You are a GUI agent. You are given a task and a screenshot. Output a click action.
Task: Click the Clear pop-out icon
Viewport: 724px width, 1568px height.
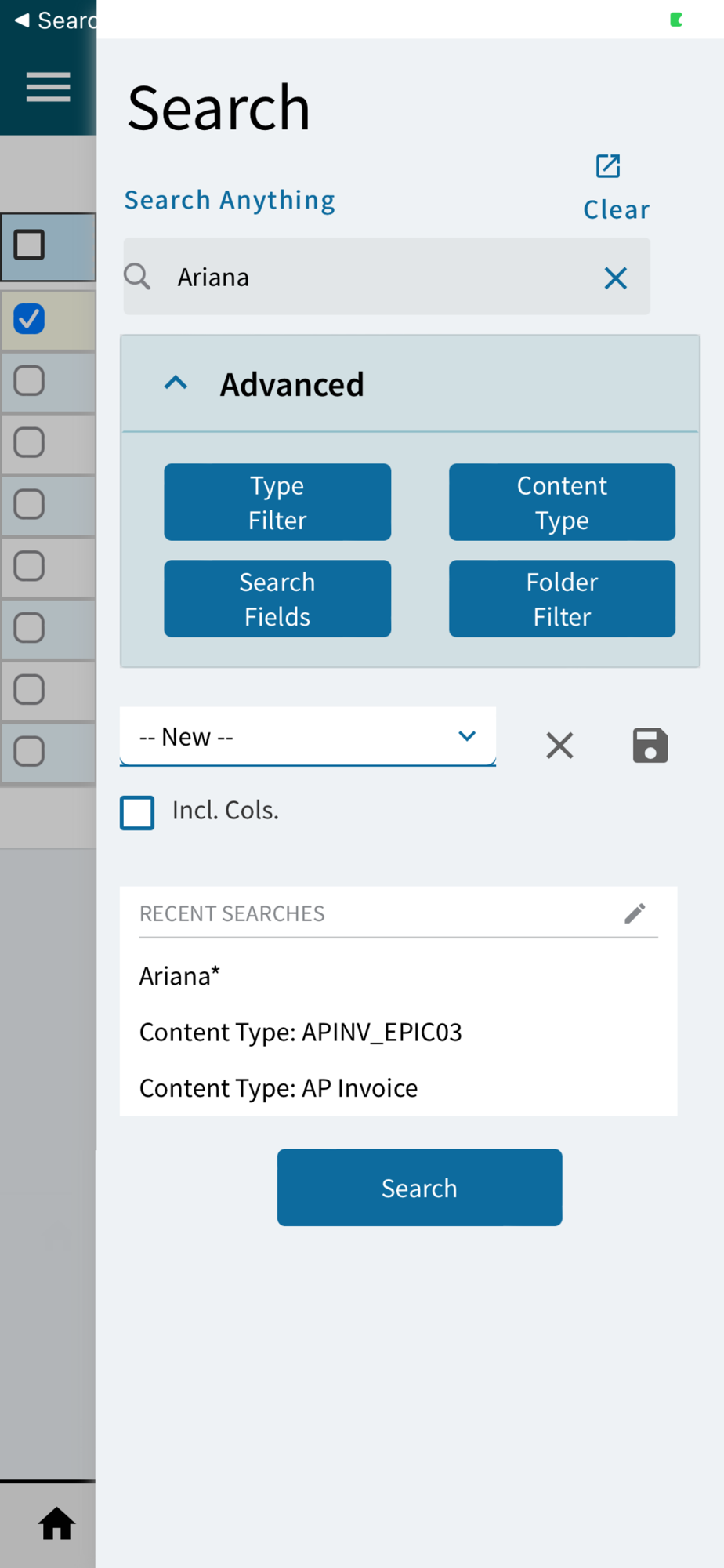coord(608,166)
